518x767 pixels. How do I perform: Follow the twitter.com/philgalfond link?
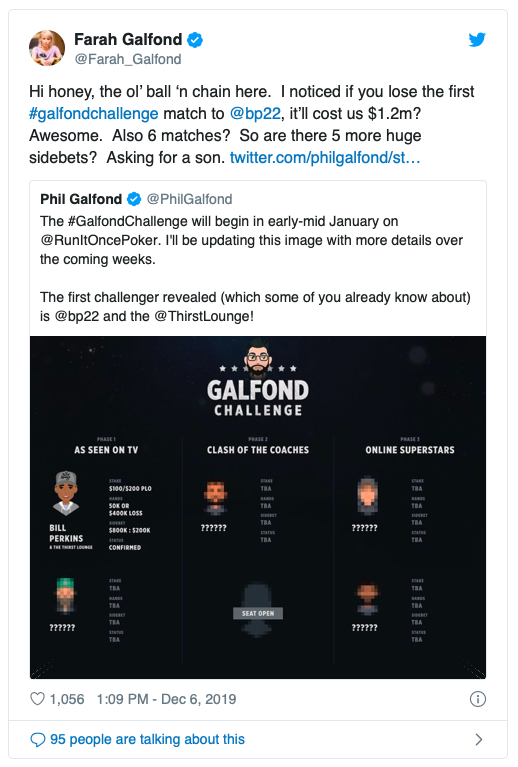pyautogui.click(x=325, y=158)
